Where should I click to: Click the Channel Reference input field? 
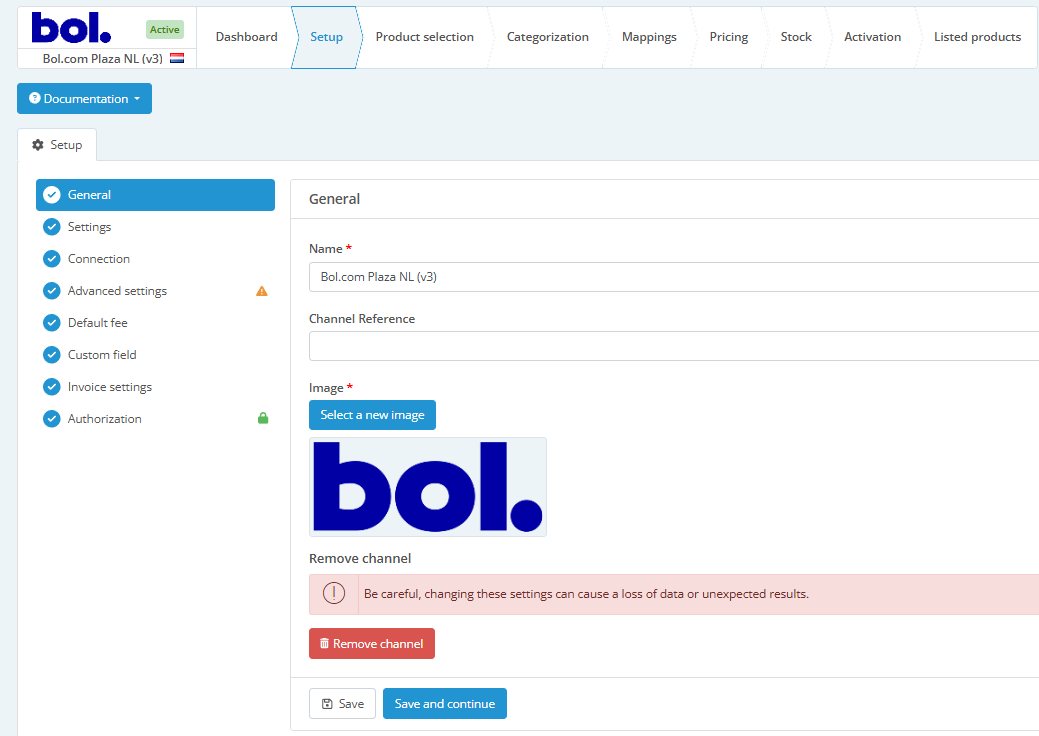click(x=674, y=346)
